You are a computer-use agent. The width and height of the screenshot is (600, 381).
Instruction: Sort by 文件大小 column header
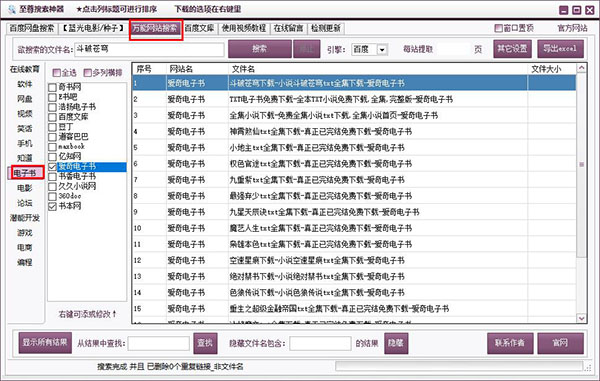[552, 69]
